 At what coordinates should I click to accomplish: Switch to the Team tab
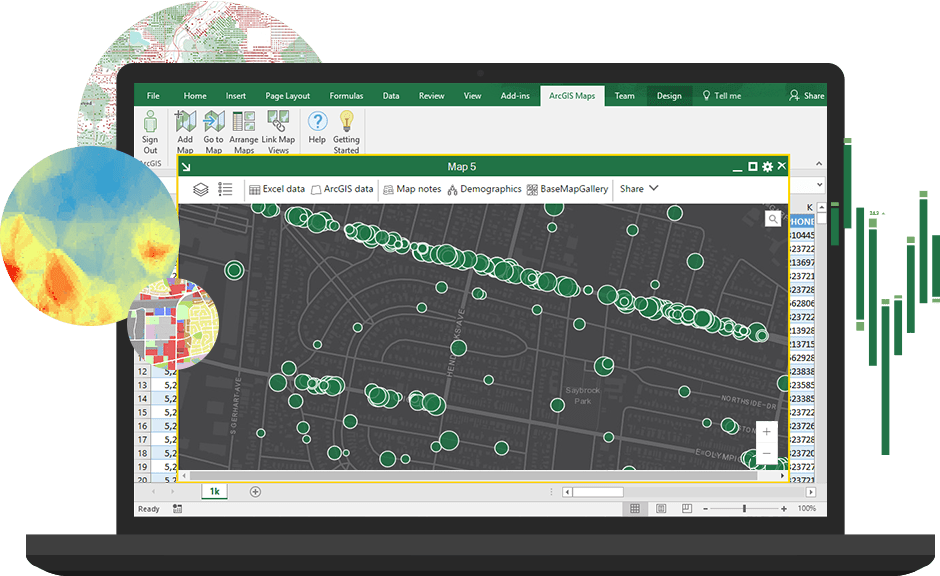pos(624,96)
